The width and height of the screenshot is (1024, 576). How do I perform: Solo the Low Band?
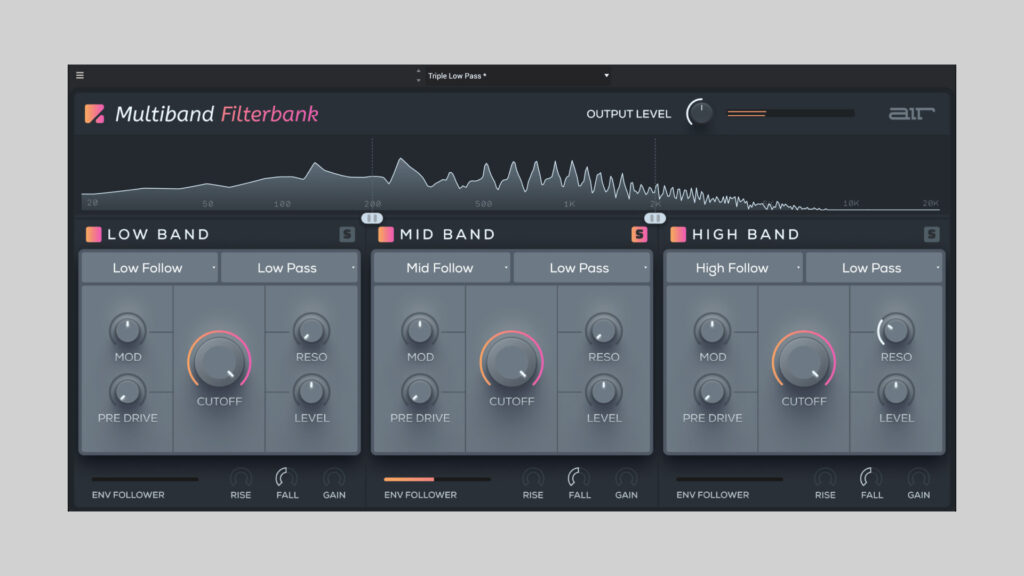(347, 235)
